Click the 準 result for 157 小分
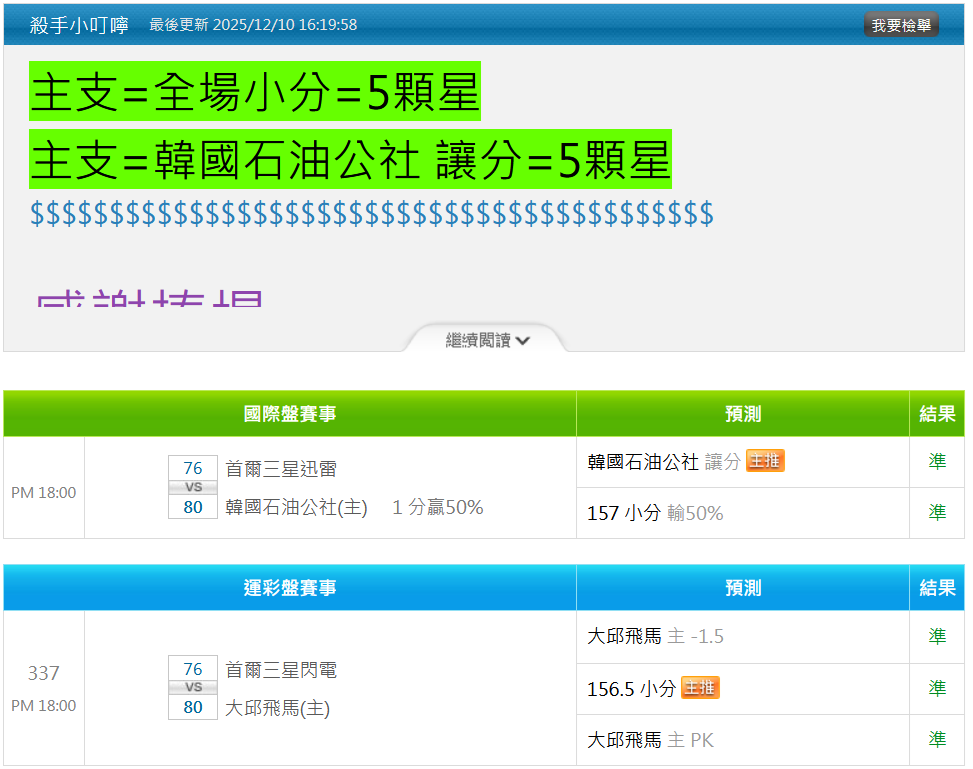The image size is (973, 769). point(937,512)
